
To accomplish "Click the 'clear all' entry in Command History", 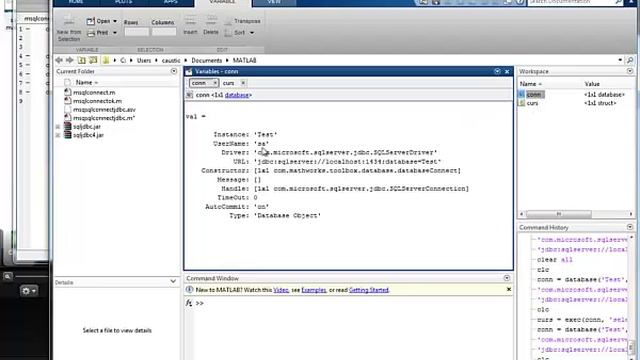I will 555,260.
